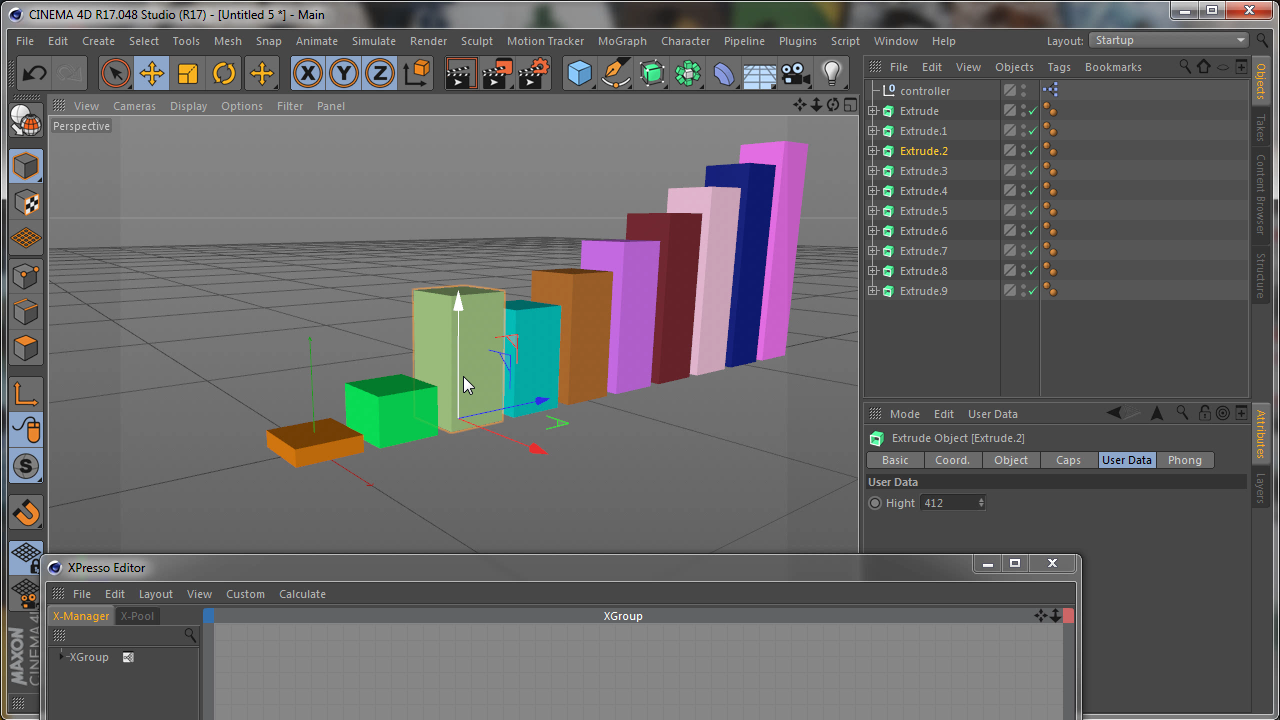Expand the XGroup in X-Manager
Viewport: 1280px width, 720px height.
[62, 656]
